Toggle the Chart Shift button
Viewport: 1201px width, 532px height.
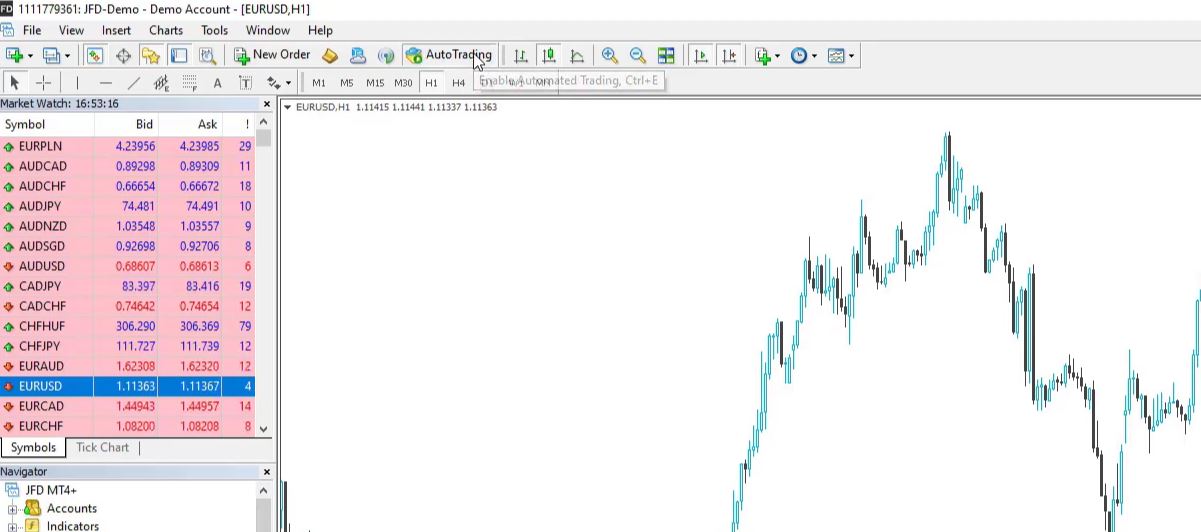tap(729, 56)
